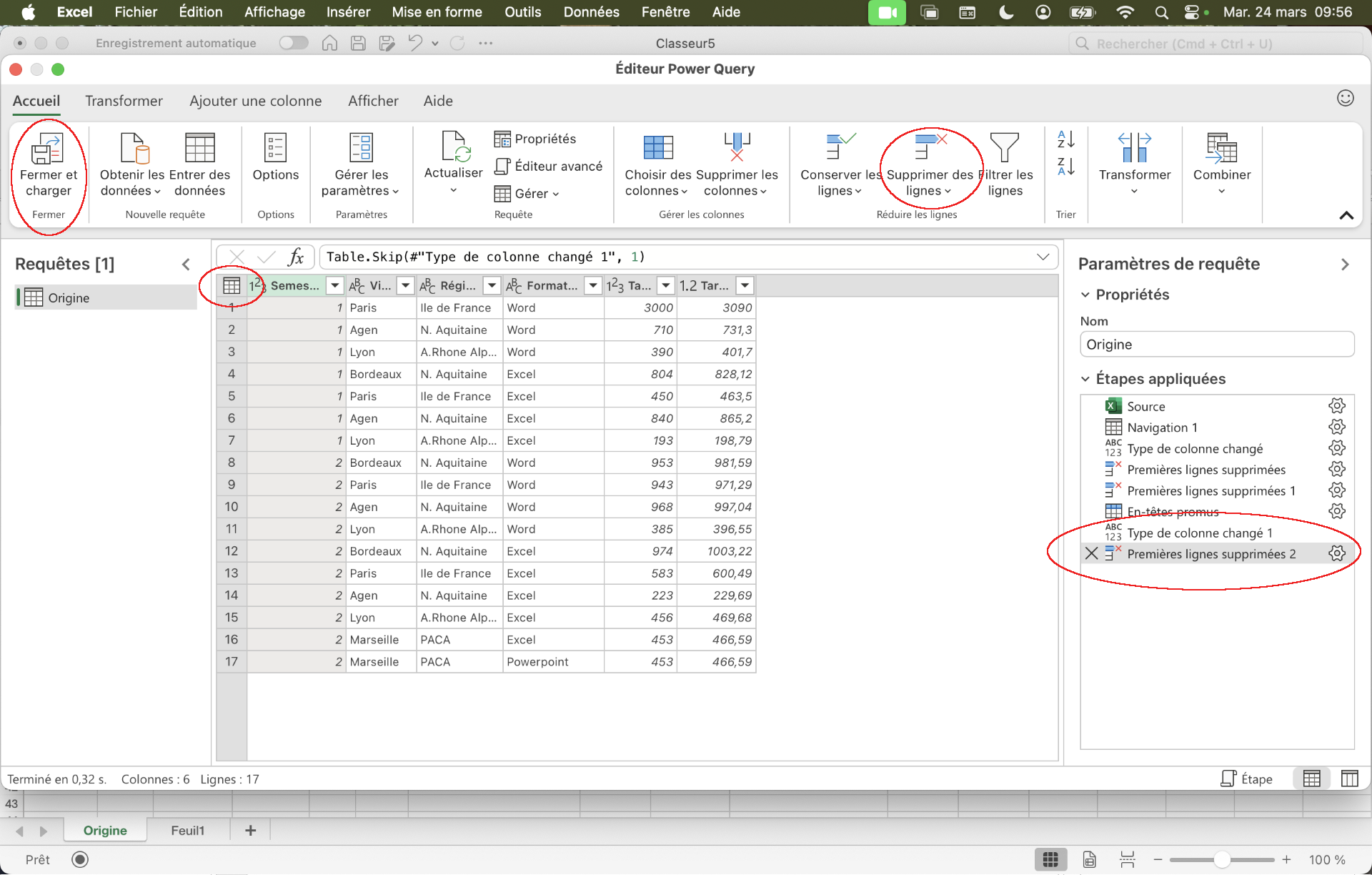Expand the formula bar chevron
The image size is (1372, 875).
coord(1043,257)
